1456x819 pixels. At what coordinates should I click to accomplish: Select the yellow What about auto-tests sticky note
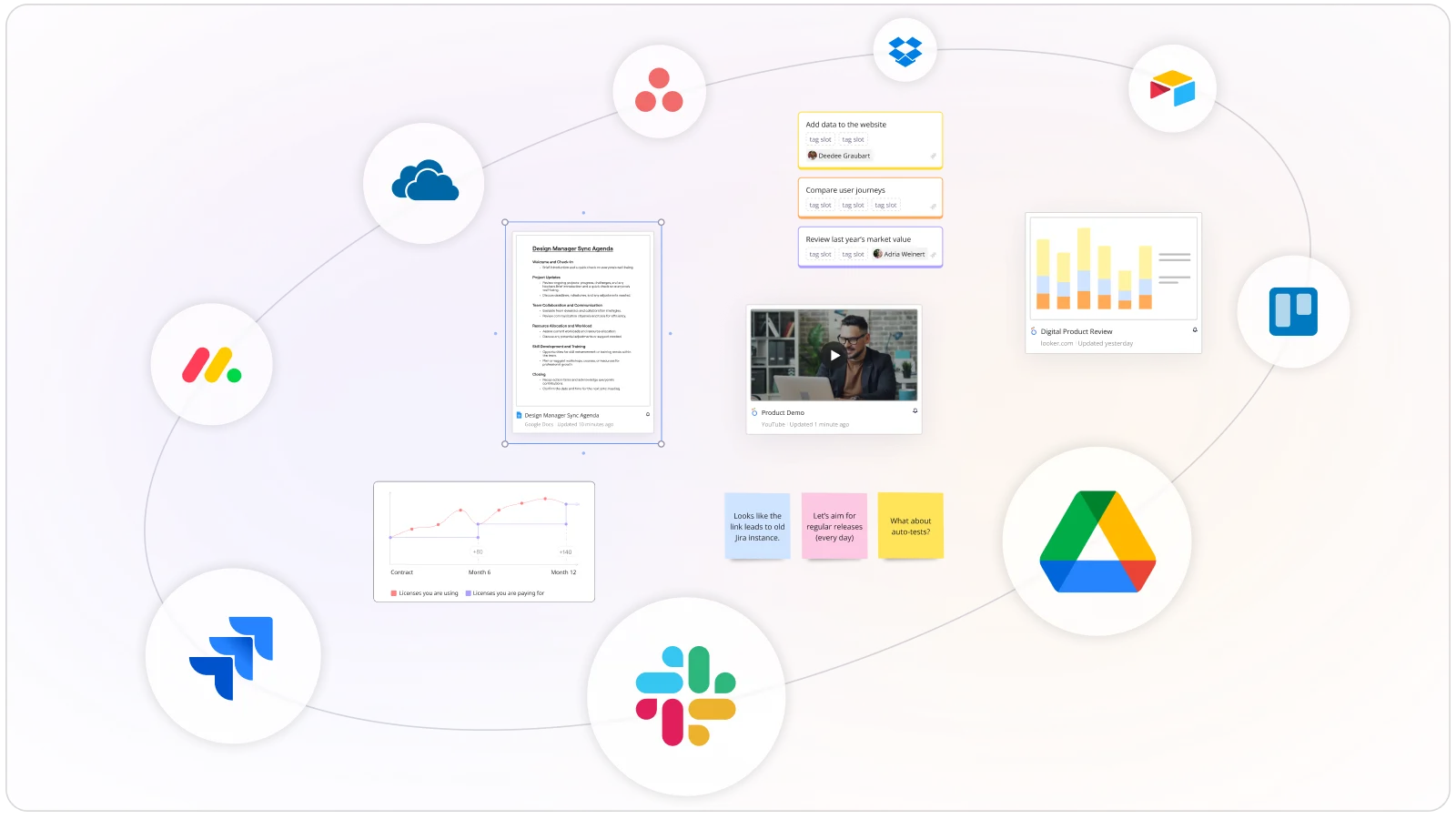(911, 526)
